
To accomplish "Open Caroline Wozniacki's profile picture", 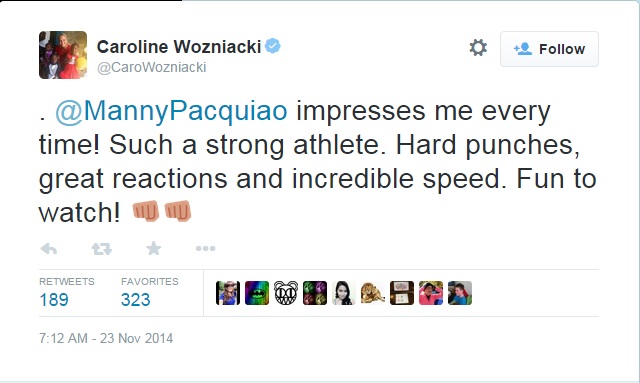I will [63, 55].
